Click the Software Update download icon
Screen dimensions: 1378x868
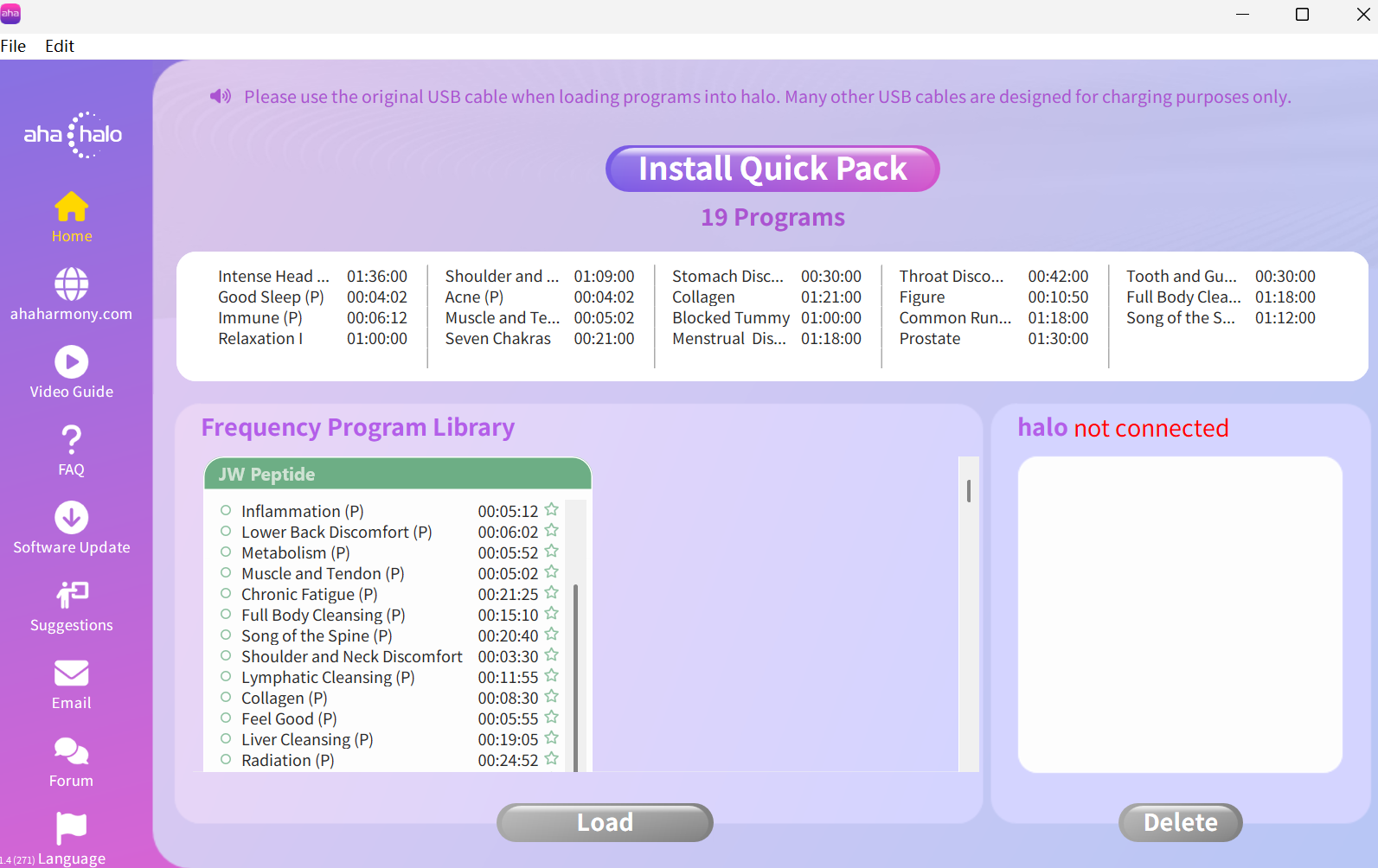[71, 517]
